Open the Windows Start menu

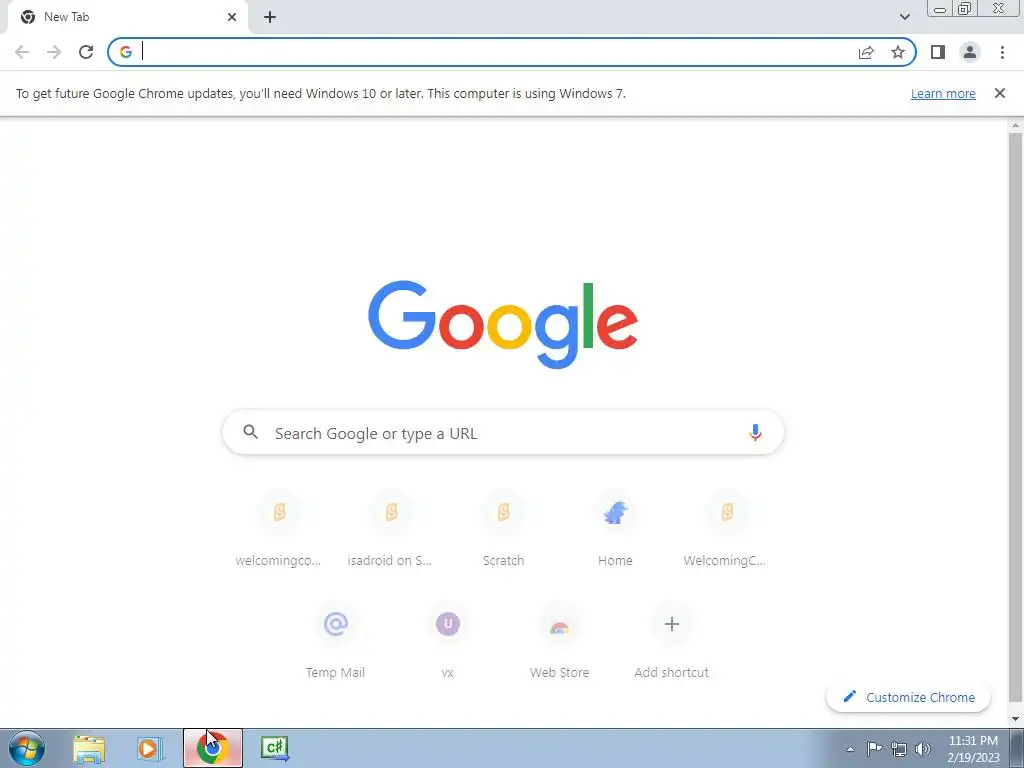(27, 748)
